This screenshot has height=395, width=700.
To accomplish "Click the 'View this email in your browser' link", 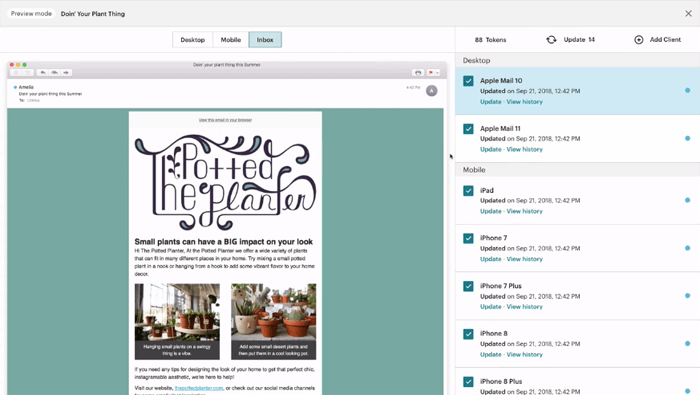I will 225,120.
